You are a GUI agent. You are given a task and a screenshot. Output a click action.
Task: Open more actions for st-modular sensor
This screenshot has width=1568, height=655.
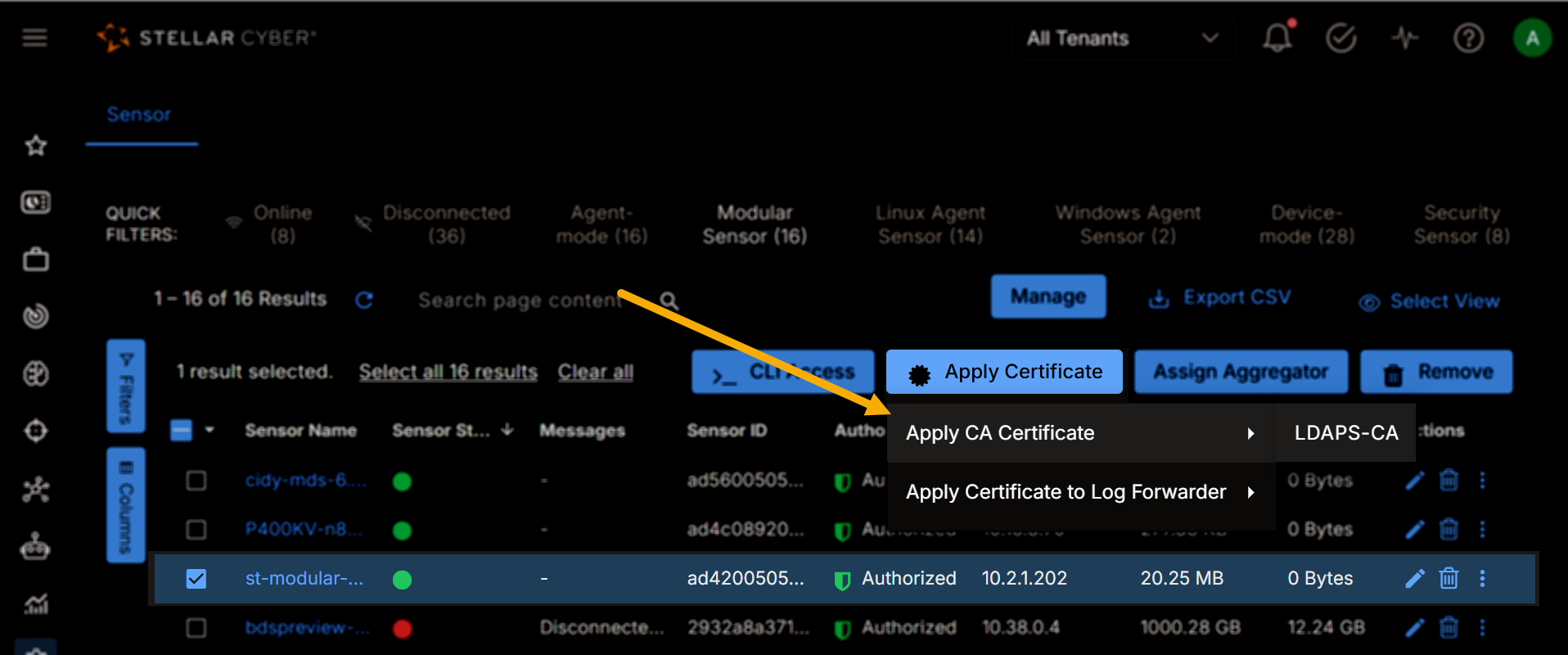coord(1482,579)
